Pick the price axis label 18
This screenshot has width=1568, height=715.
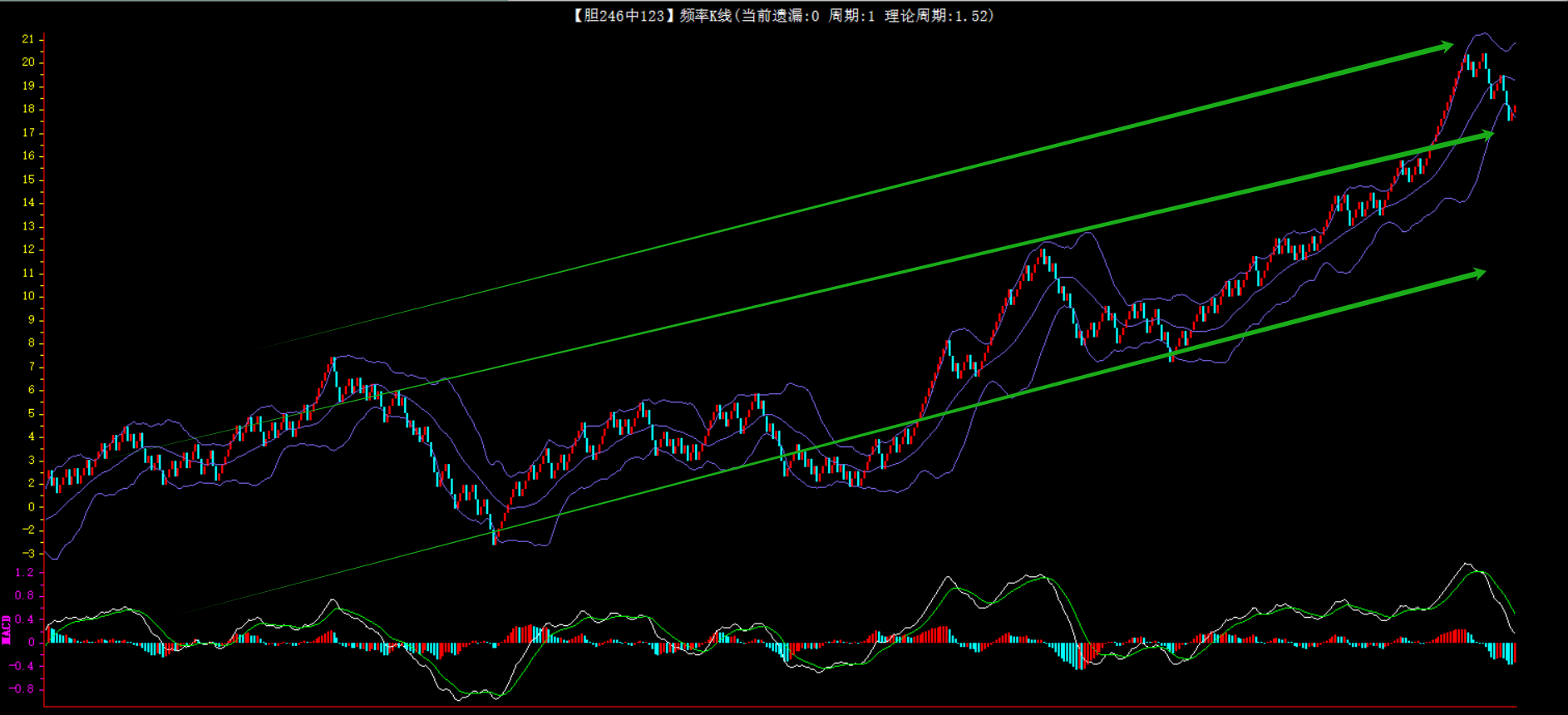(28, 109)
